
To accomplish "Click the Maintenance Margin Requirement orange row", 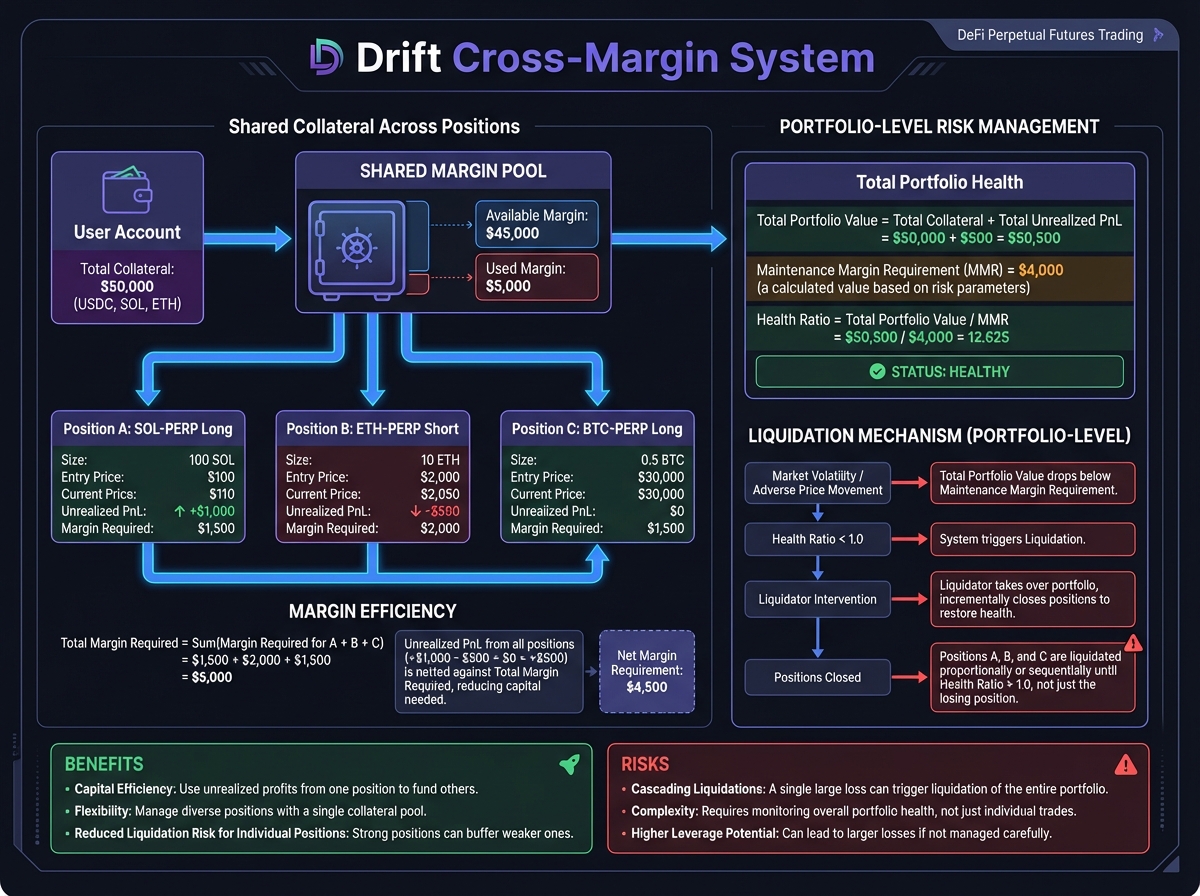I will pyautogui.click(x=939, y=279).
